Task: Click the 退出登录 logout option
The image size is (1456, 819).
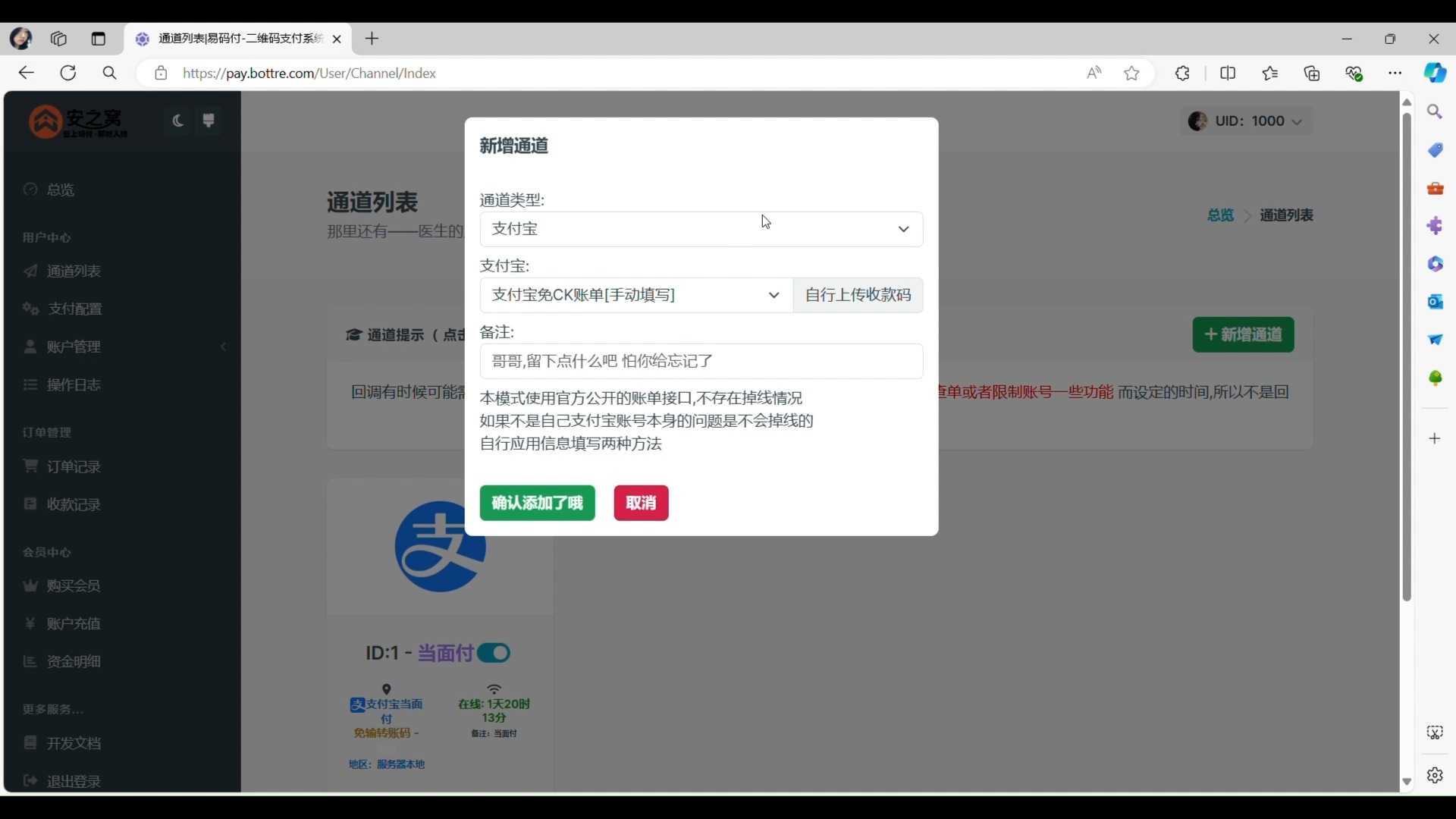Action: pyautogui.click(x=73, y=781)
